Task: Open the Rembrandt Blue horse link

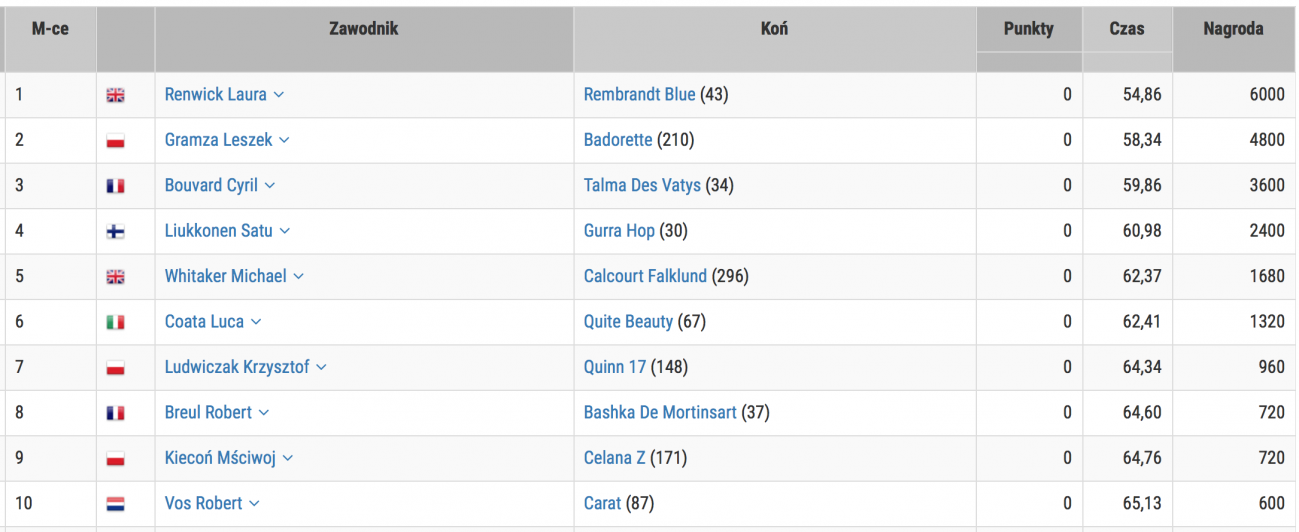Action: pos(639,94)
